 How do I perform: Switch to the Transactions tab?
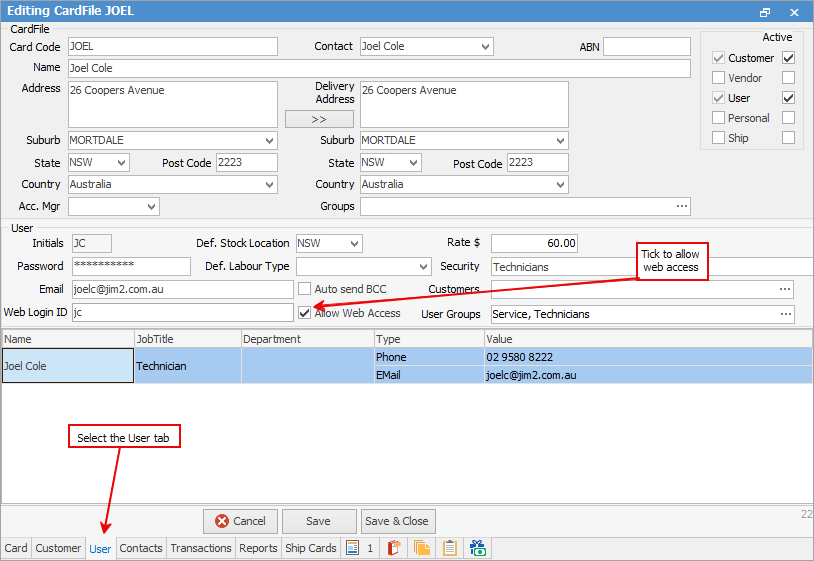coord(201,548)
